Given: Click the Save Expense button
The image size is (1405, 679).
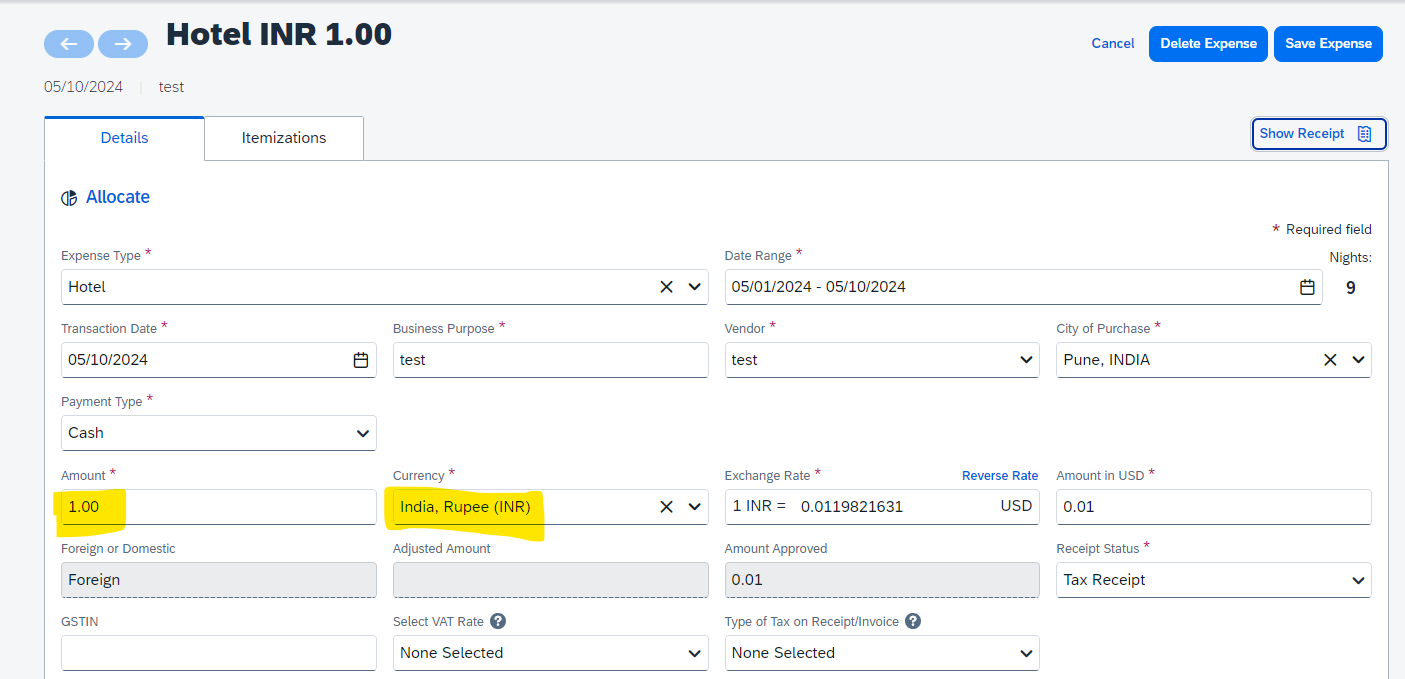Looking at the screenshot, I should (x=1328, y=44).
